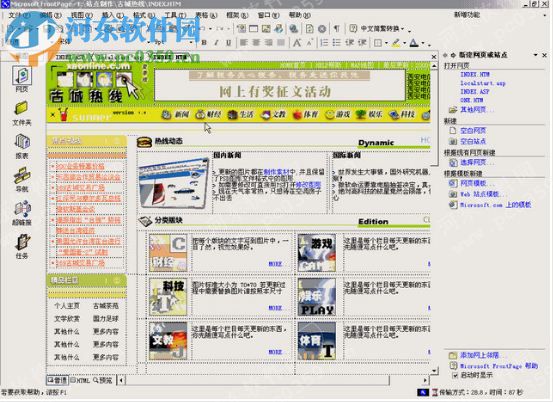Click the 选择网页 link

pos(476,163)
